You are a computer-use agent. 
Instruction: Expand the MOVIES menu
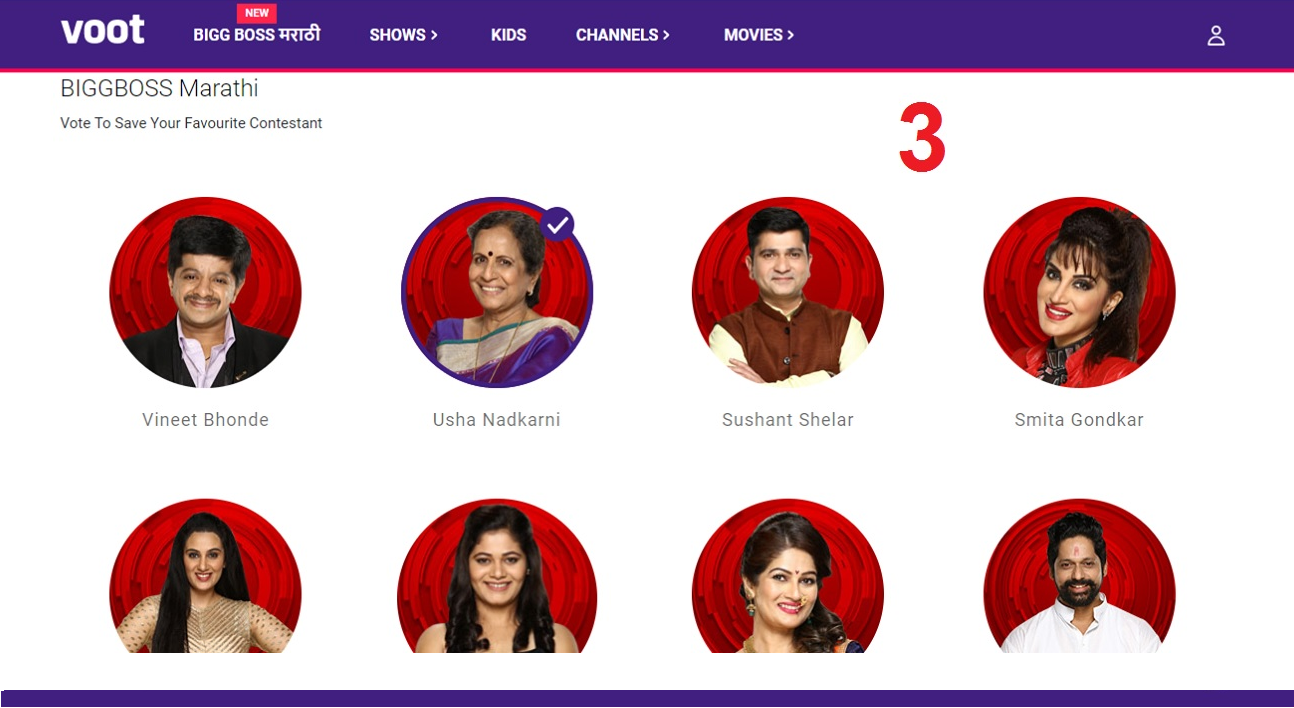[x=759, y=35]
